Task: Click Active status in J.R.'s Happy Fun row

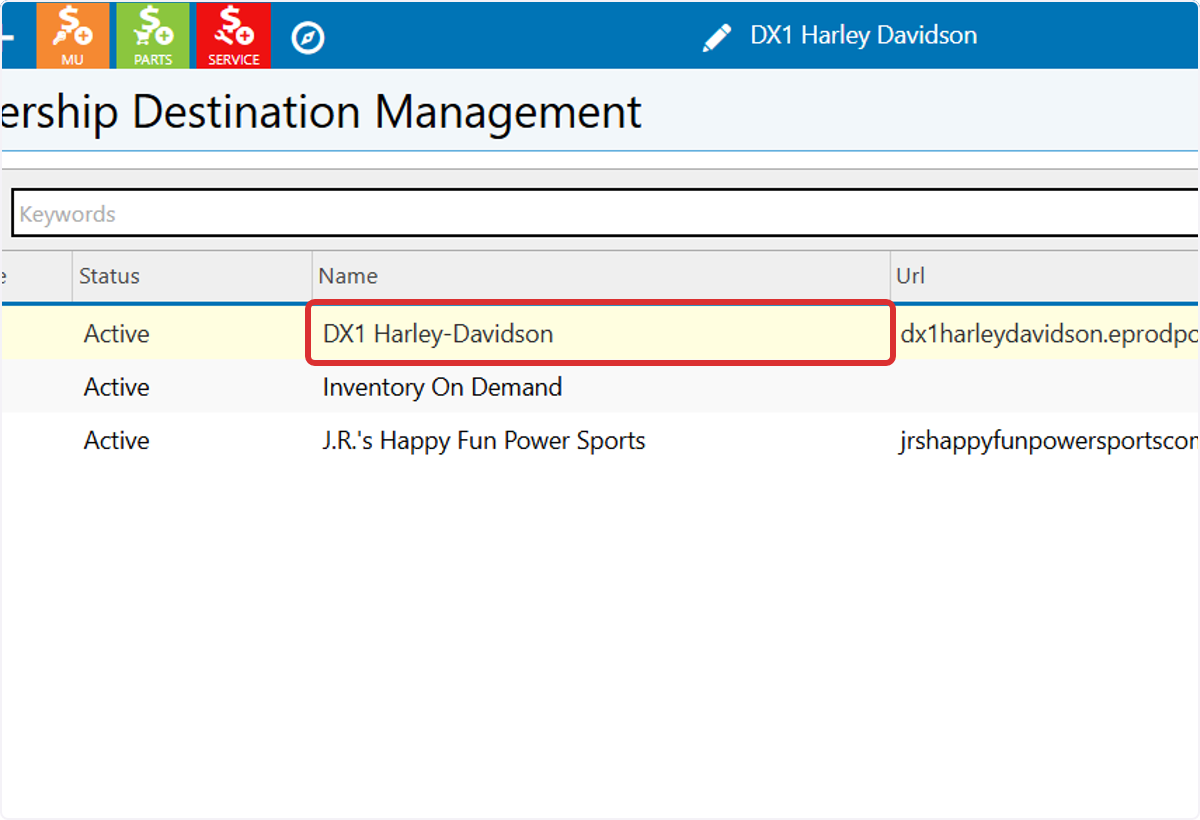Action: click(116, 440)
